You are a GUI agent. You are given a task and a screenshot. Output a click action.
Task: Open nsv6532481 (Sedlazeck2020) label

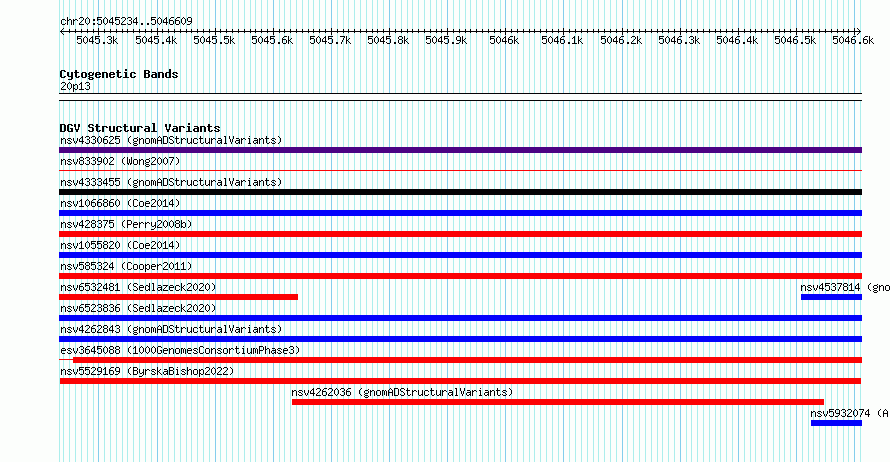click(138, 287)
